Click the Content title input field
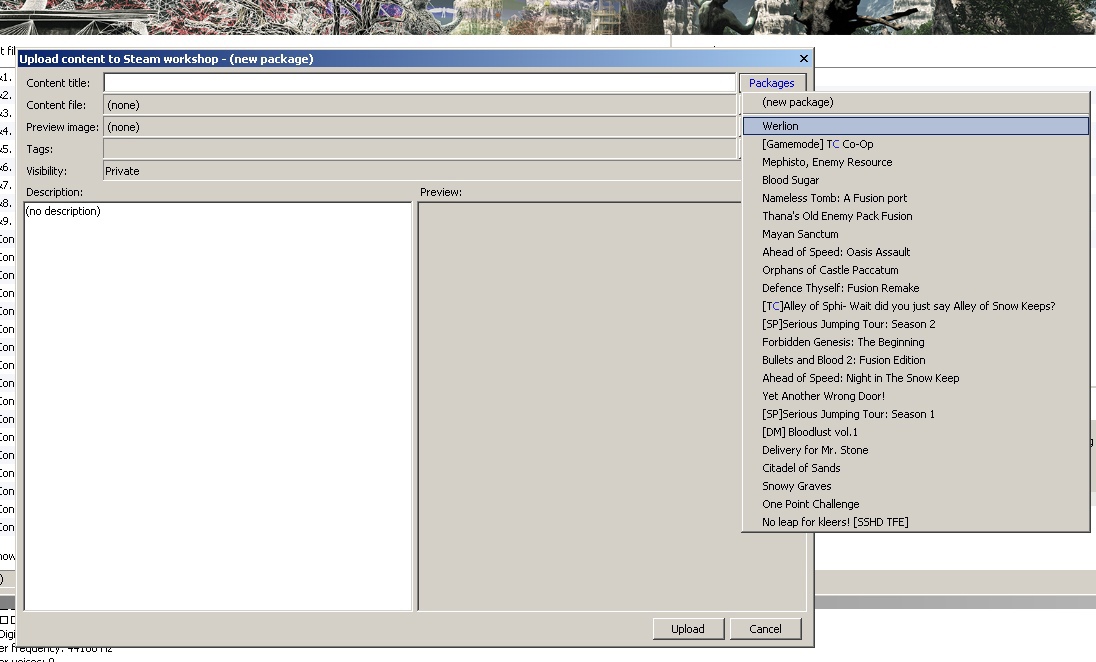This screenshot has height=662, width=1096. (419, 82)
